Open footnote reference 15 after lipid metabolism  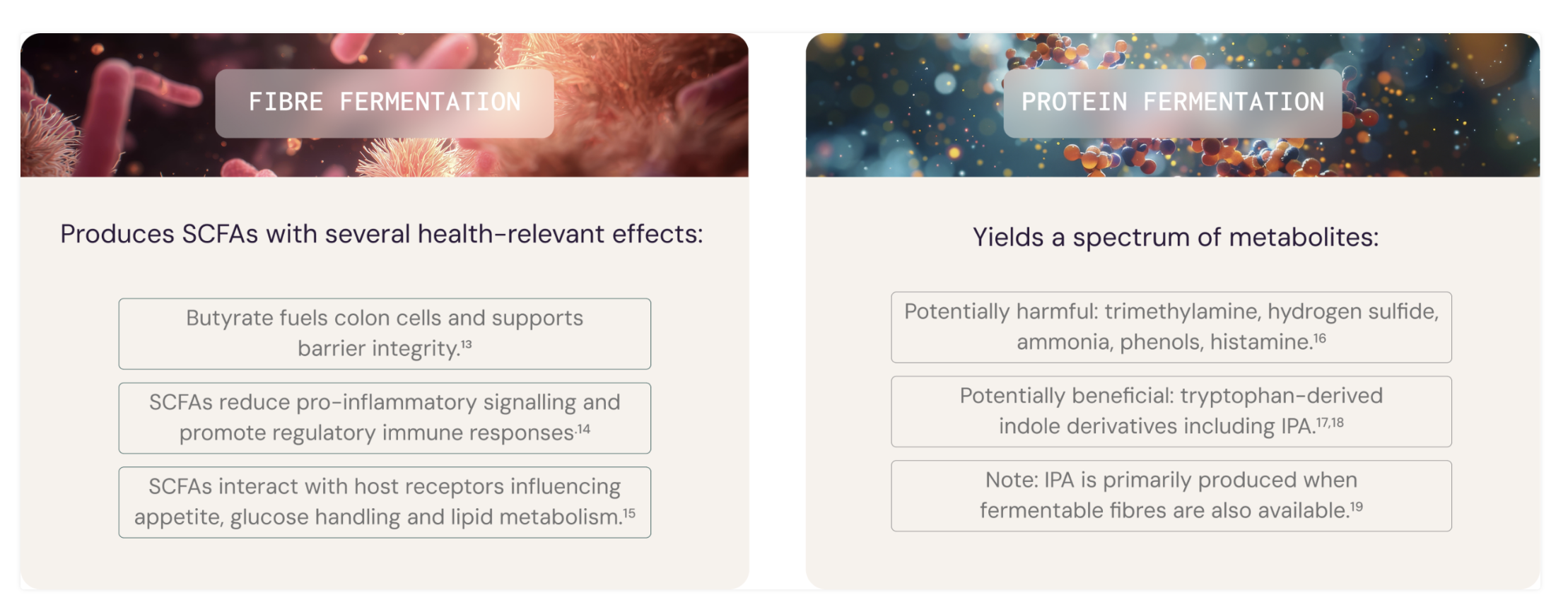[x=629, y=513]
